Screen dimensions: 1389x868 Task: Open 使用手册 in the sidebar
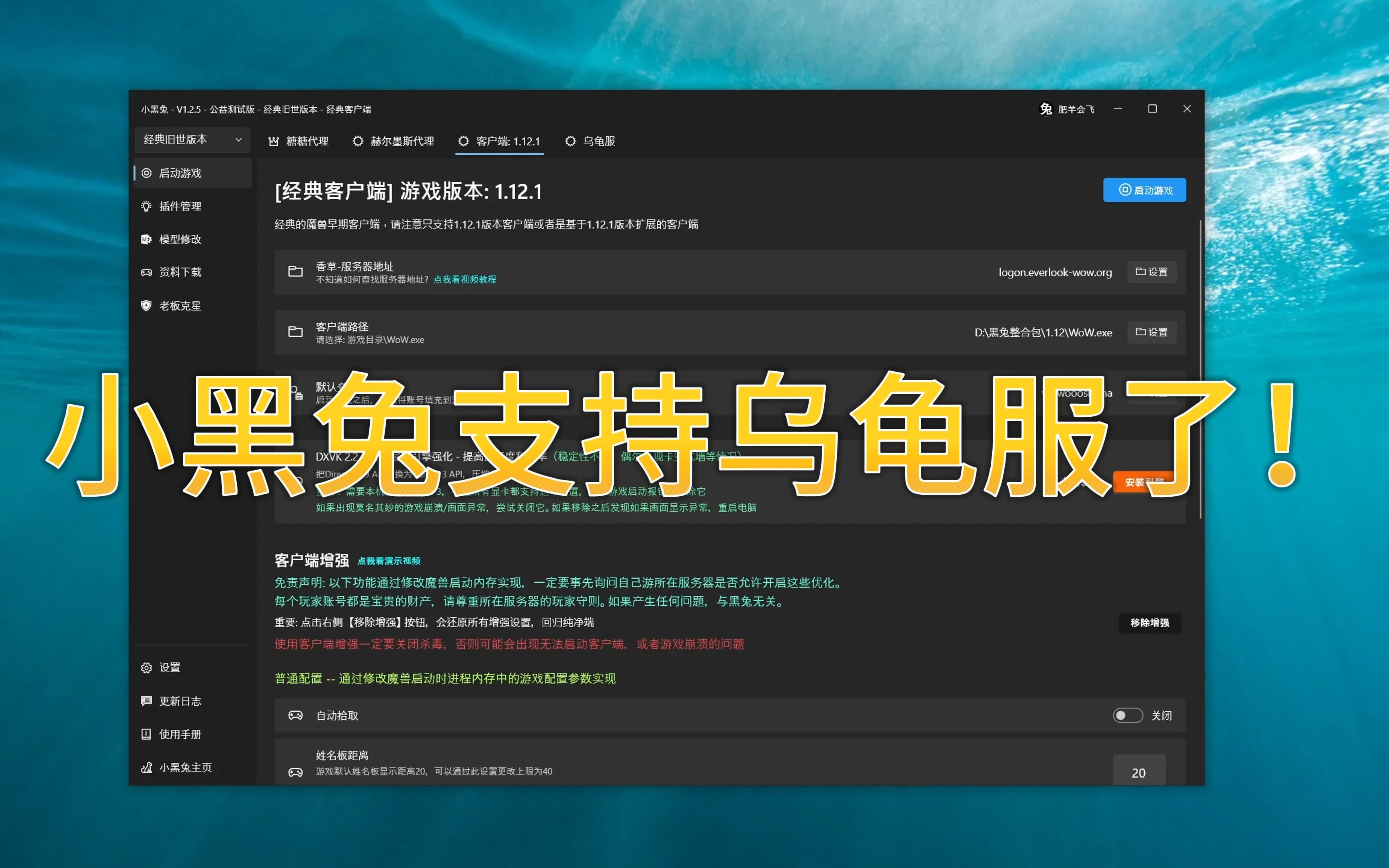coord(193,734)
